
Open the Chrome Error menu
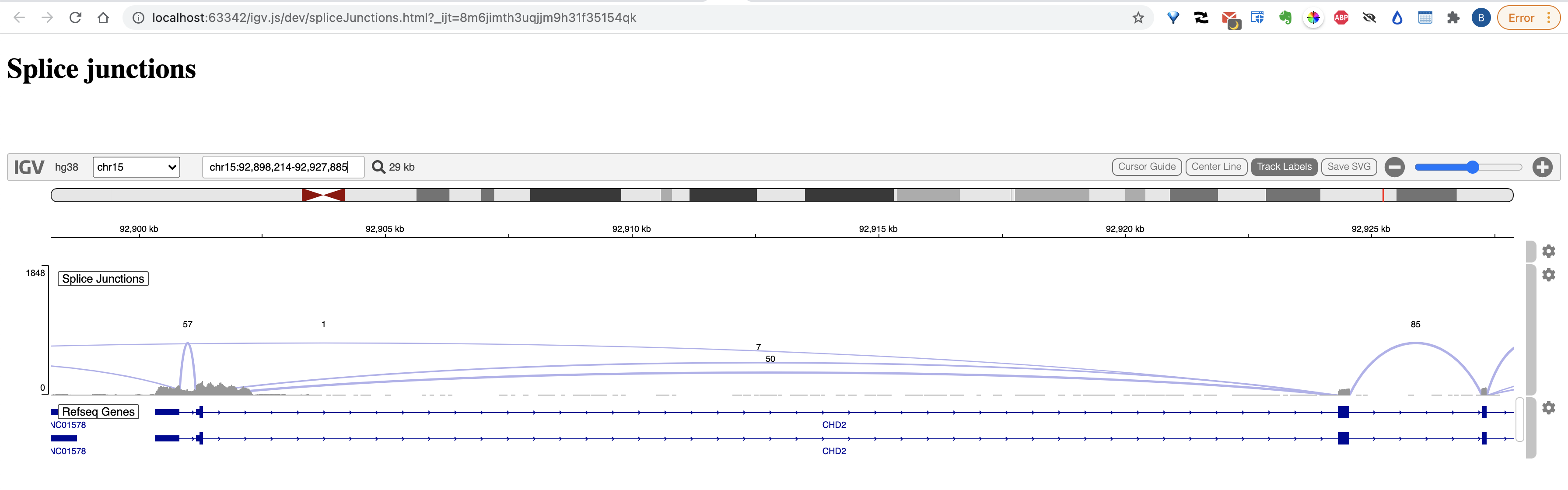coord(1528,17)
